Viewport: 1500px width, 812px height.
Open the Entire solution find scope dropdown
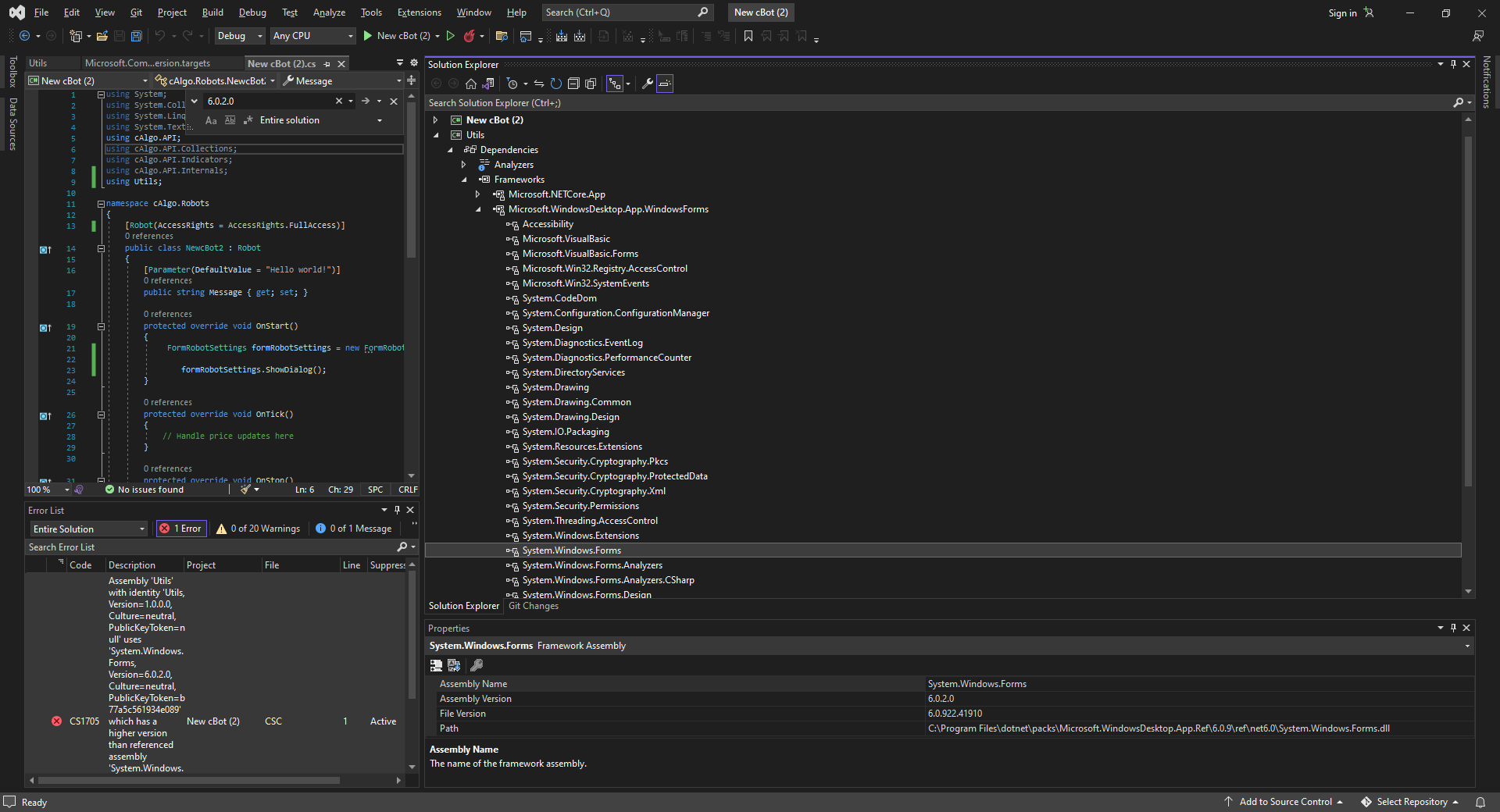coord(320,120)
